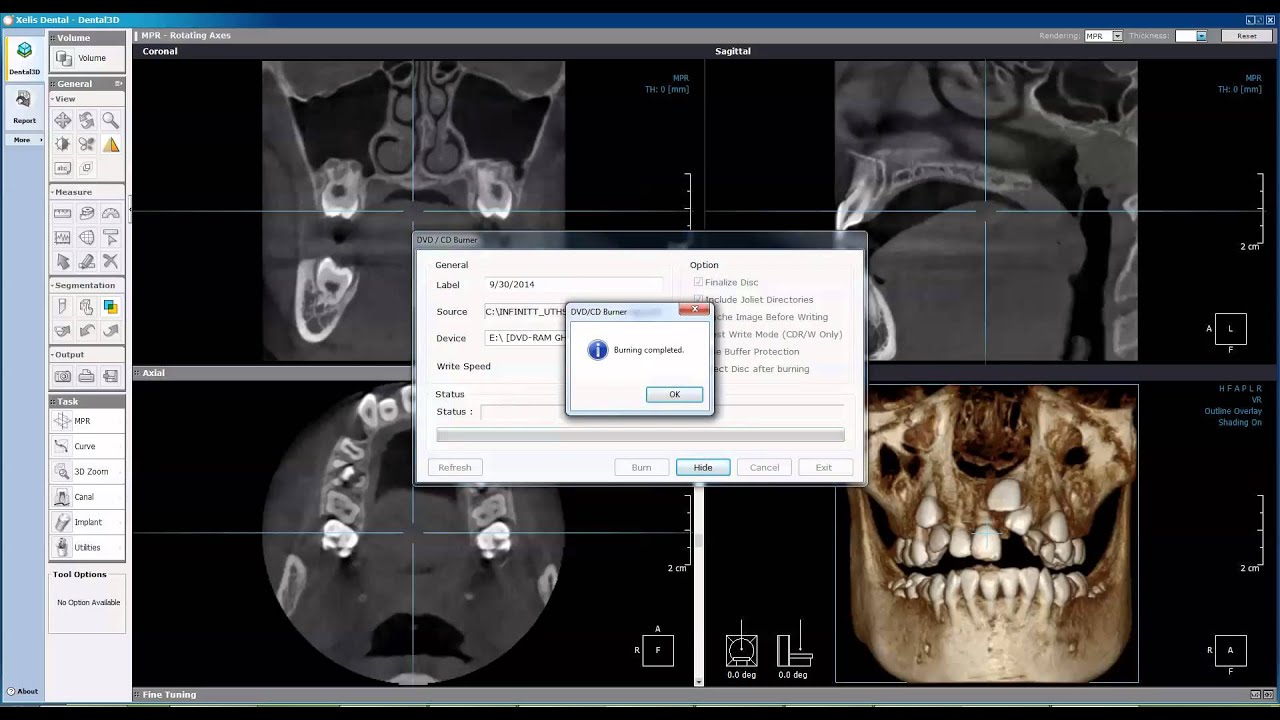1280x720 pixels.
Task: Click the Reset button
Action: 1247,36
